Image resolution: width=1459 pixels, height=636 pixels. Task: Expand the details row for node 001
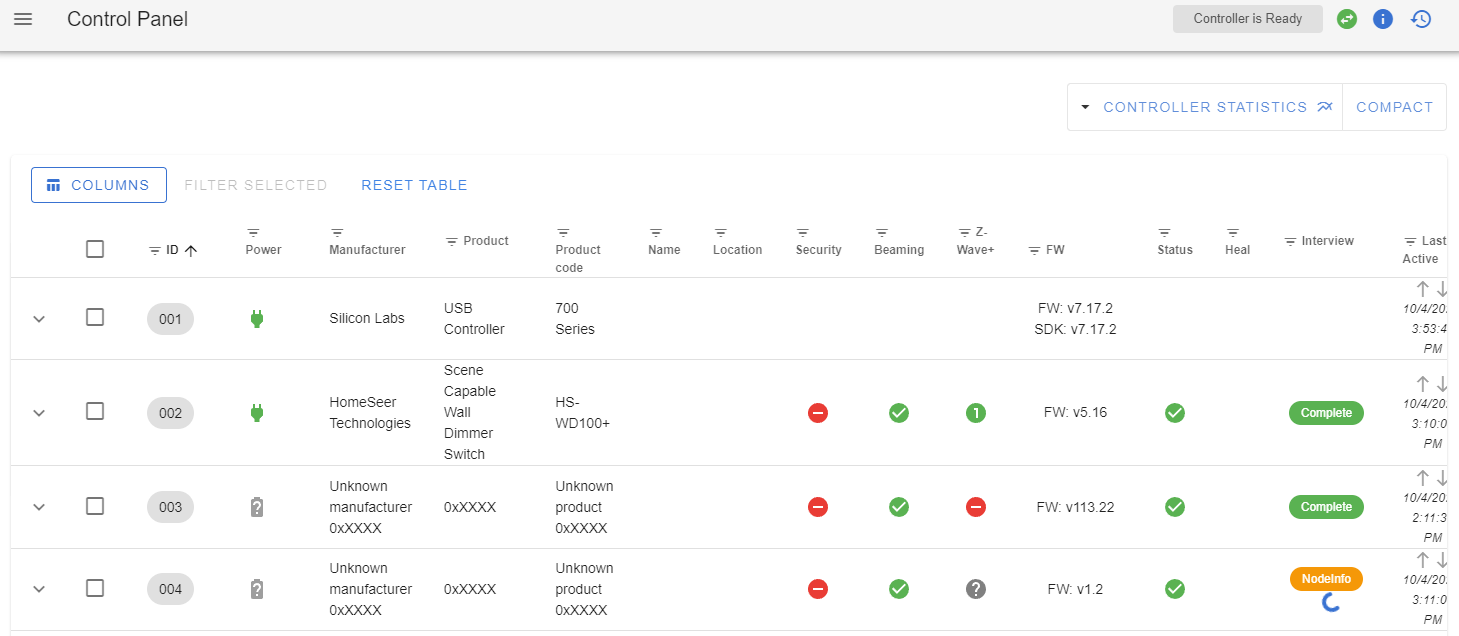(38, 318)
